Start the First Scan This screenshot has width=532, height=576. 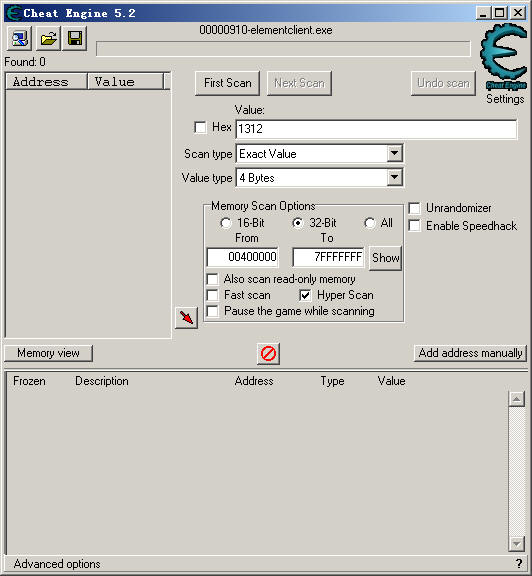point(227,83)
